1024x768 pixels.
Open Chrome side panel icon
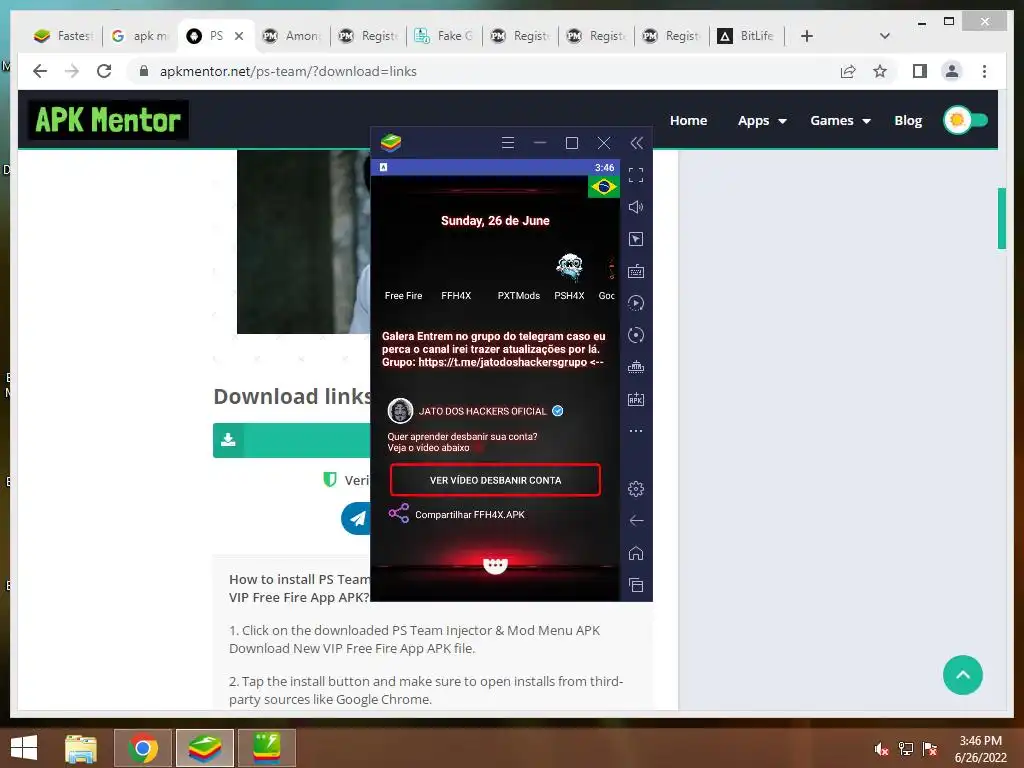pyautogui.click(x=920, y=71)
